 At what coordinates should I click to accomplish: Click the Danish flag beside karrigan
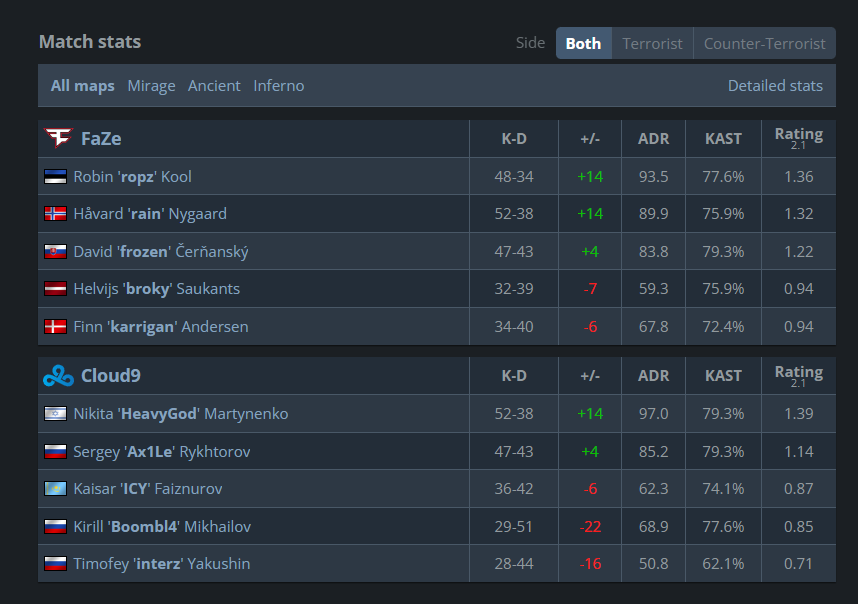[x=55, y=326]
